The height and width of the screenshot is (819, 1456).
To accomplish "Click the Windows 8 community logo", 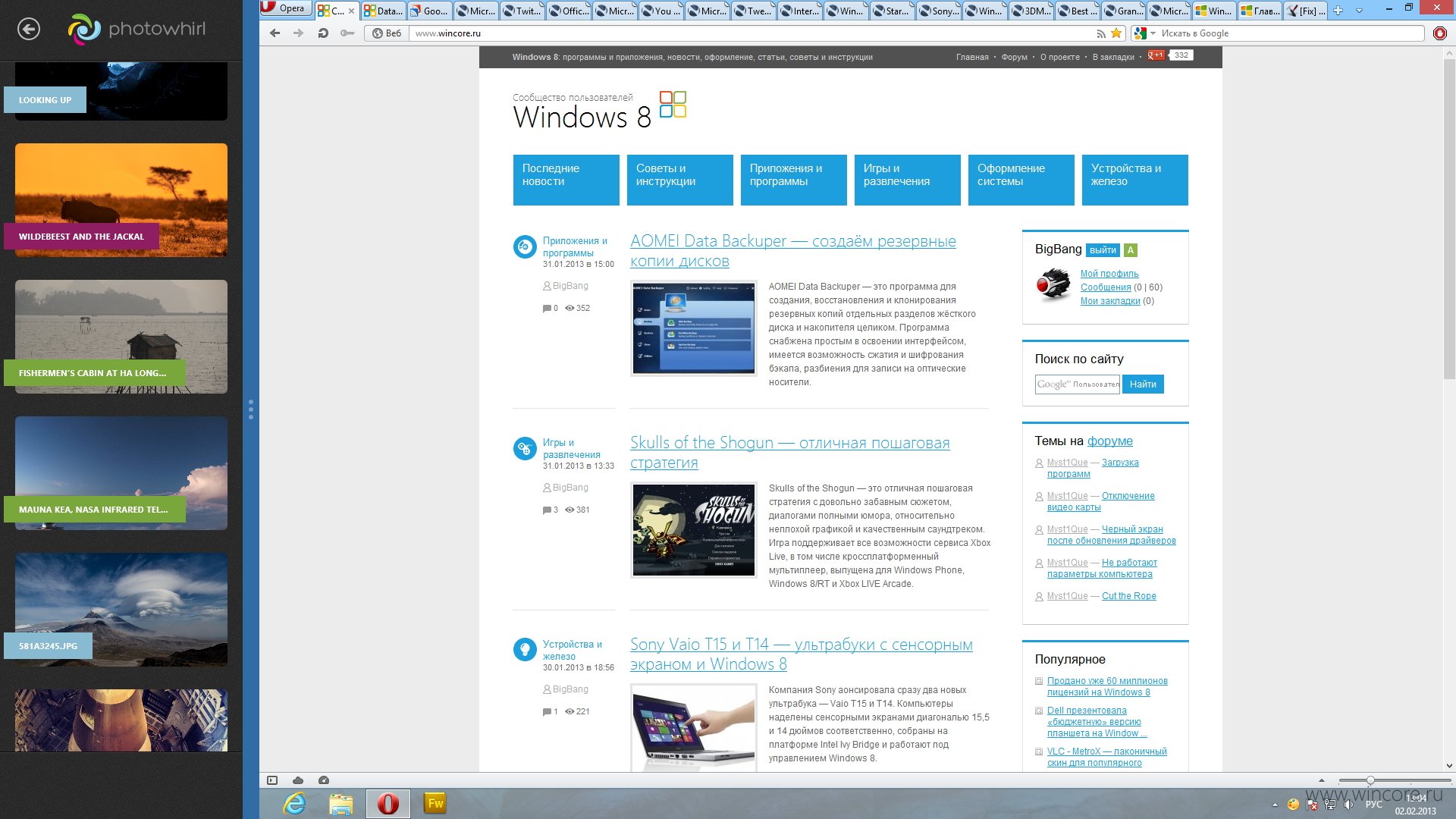I will pos(599,111).
